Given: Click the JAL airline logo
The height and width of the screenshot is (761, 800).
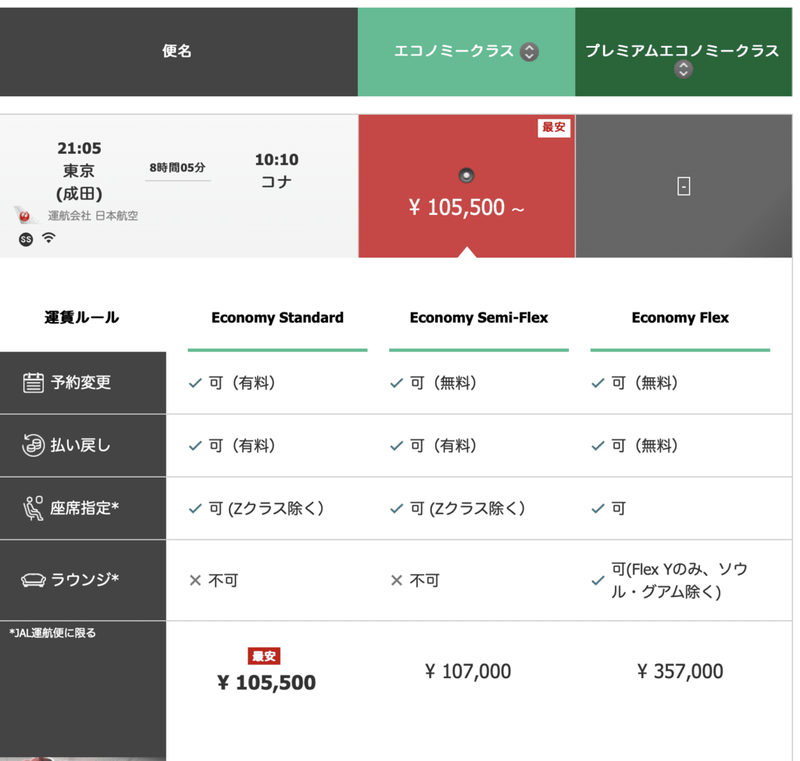Looking at the screenshot, I should [x=25, y=215].
